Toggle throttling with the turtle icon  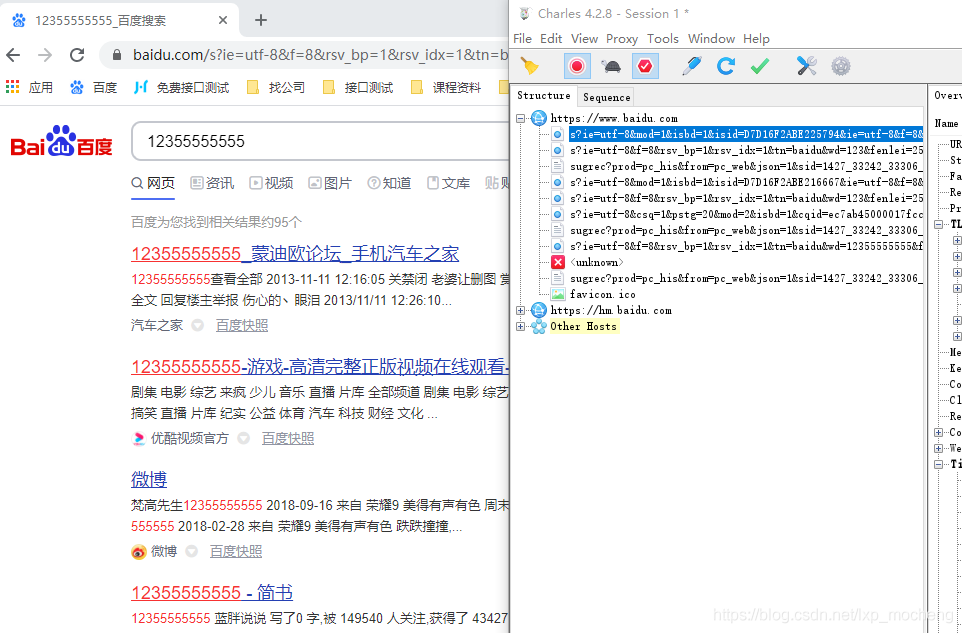coord(611,66)
